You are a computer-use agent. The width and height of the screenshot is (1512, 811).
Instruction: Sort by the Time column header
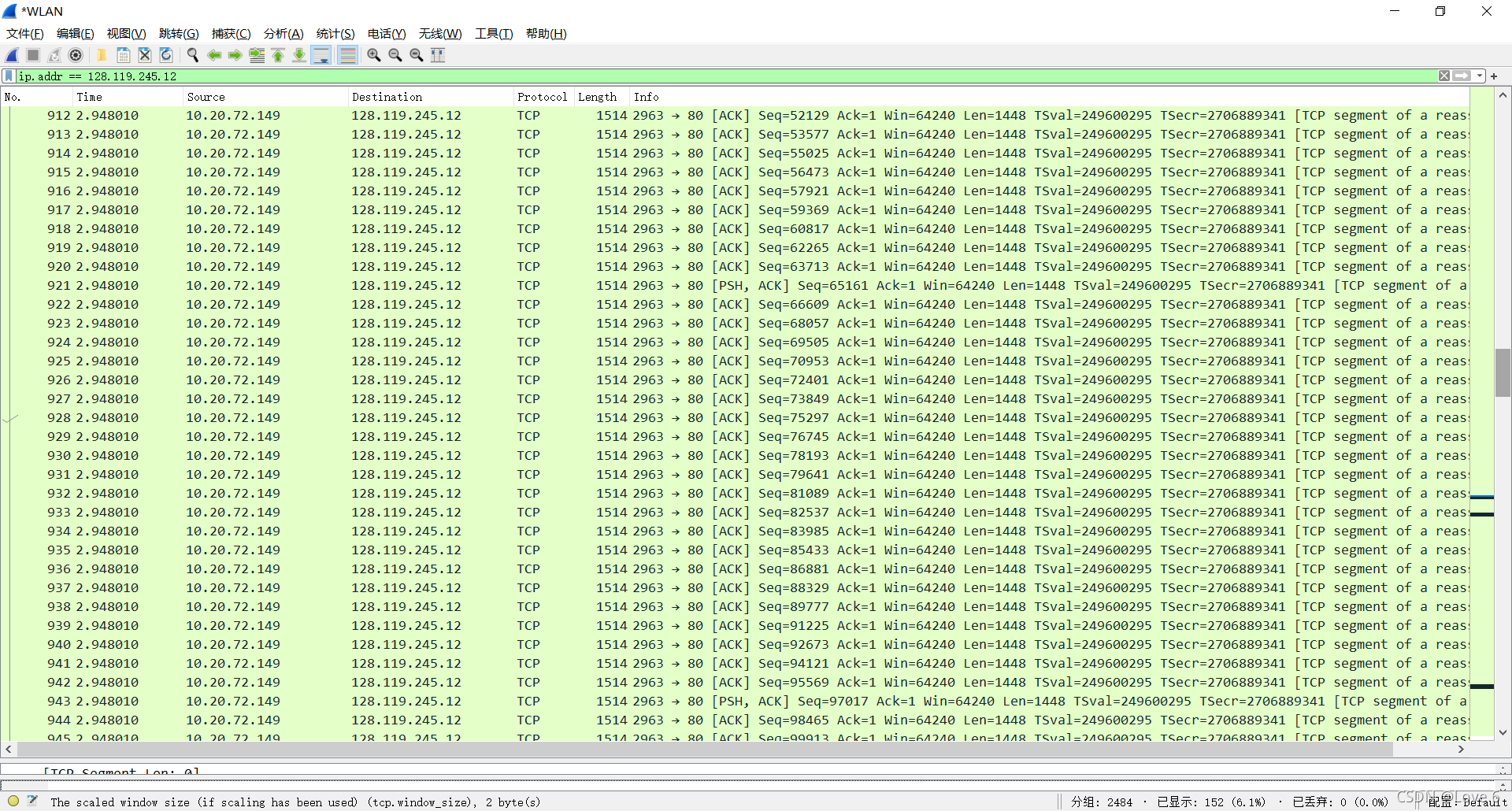click(128, 97)
